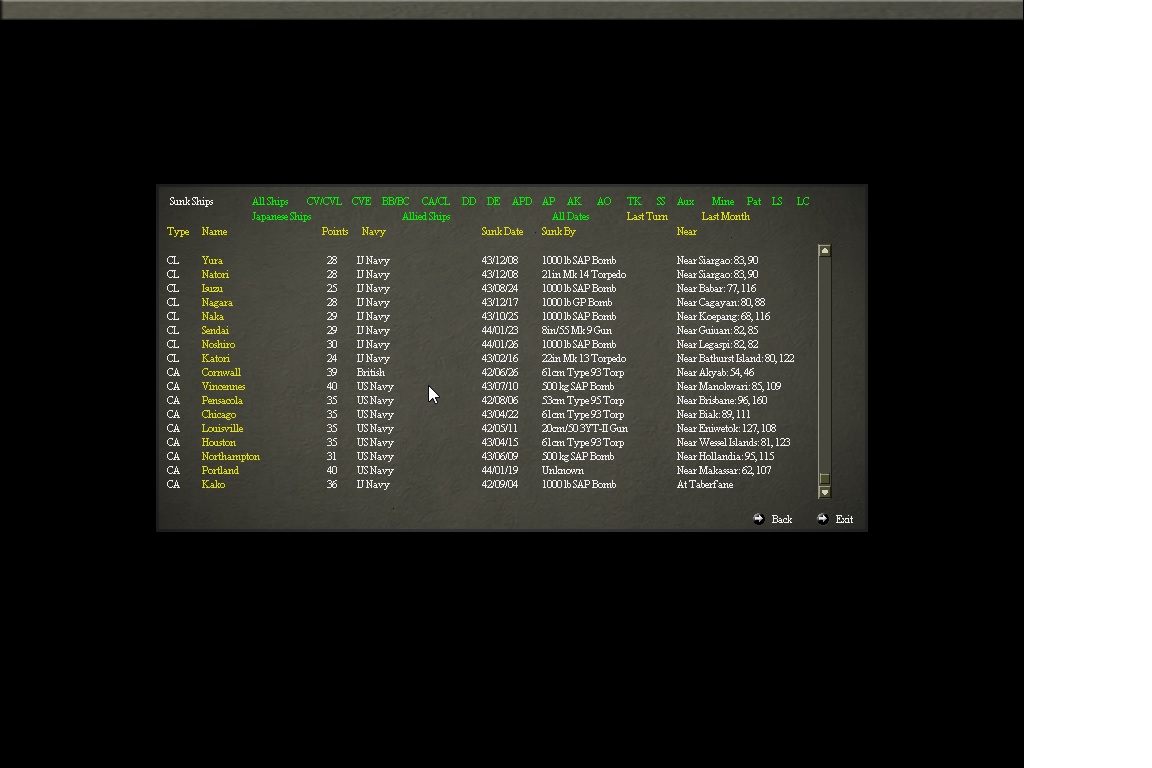Open ship Noshiro in the list
Viewport: 1152px width, 768px height.
tap(218, 345)
